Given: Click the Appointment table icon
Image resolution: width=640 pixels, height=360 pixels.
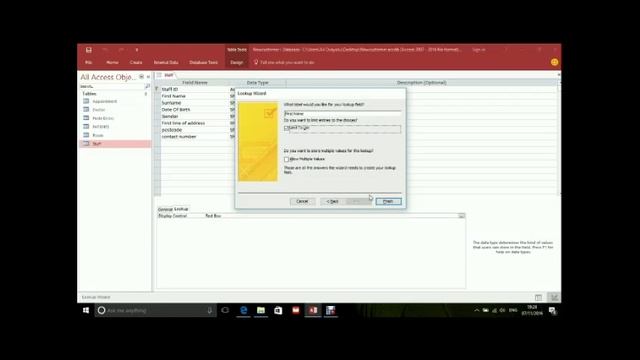Looking at the screenshot, I should (86, 101).
